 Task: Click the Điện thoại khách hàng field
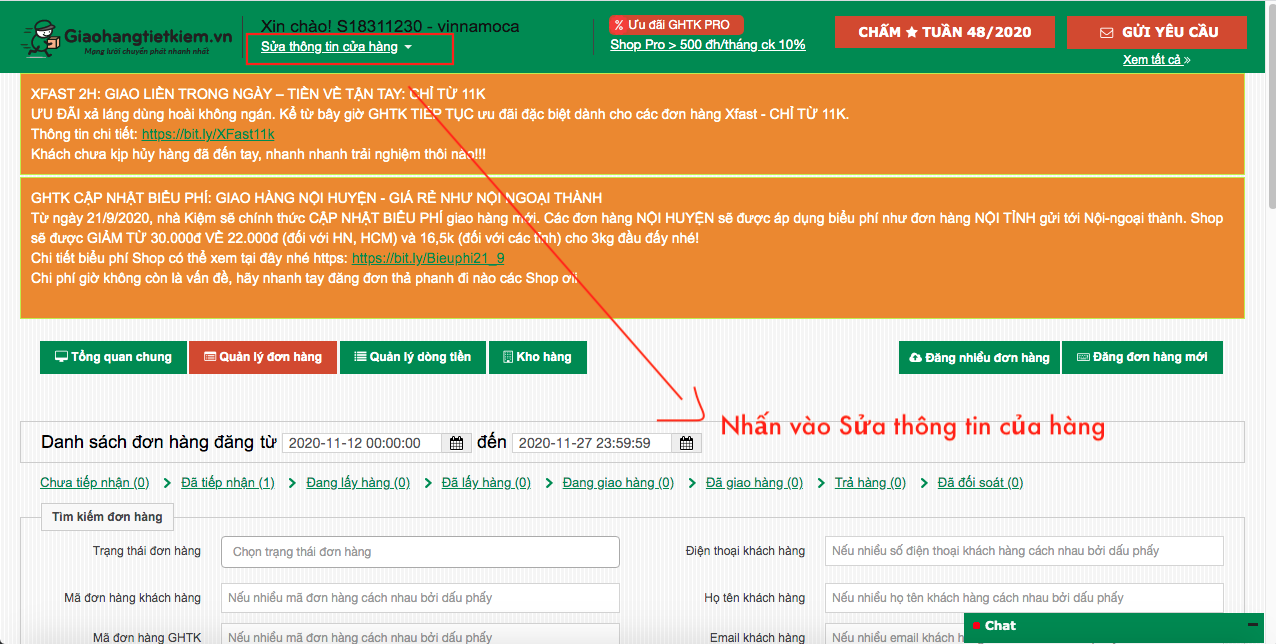click(1024, 551)
